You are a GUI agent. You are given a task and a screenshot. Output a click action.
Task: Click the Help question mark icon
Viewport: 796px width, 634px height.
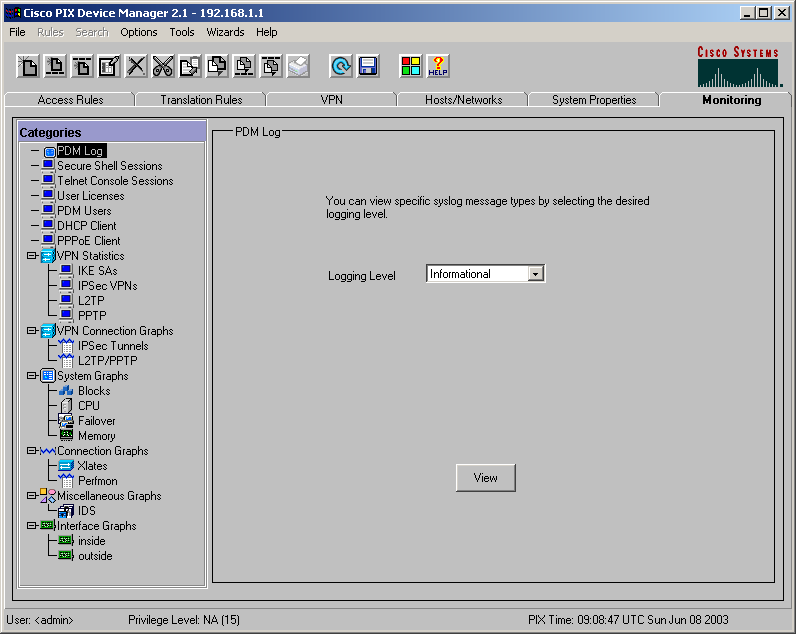pos(438,66)
